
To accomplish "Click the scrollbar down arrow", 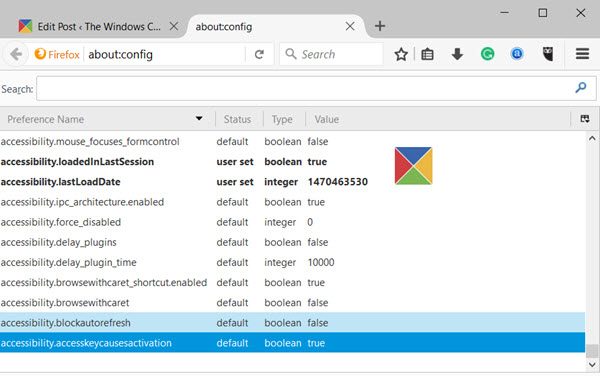I will point(592,365).
